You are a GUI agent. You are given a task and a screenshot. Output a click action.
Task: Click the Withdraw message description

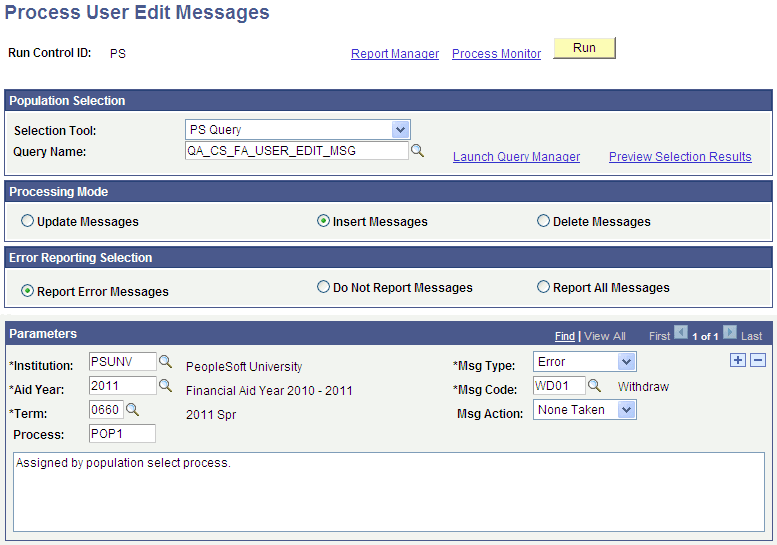(x=643, y=386)
